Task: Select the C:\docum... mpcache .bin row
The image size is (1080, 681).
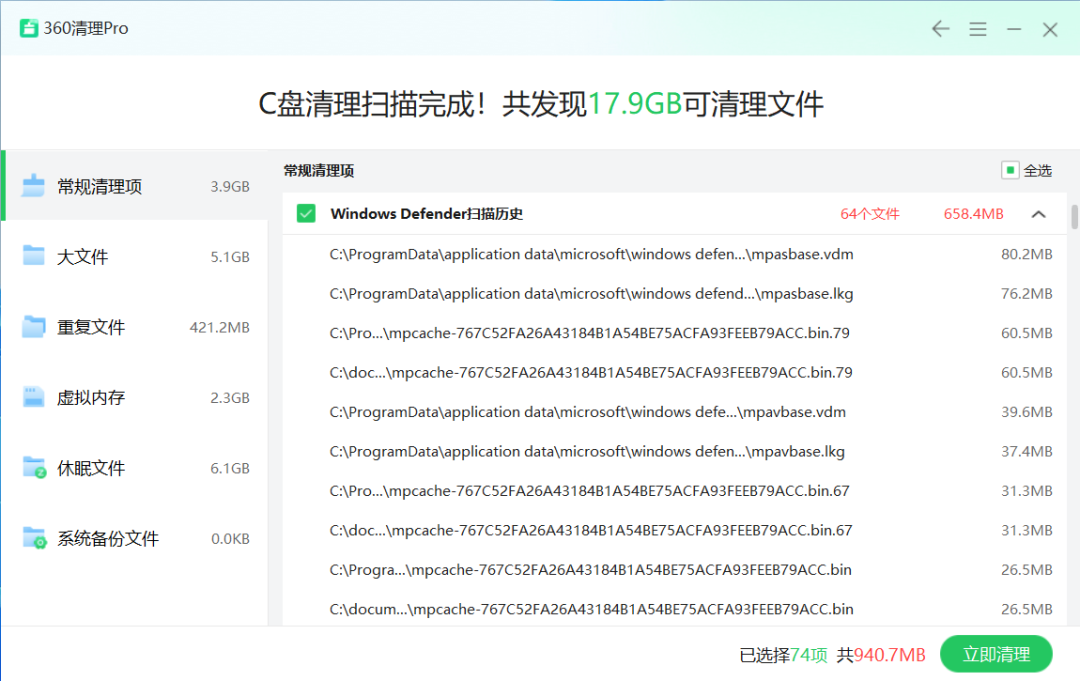Action: tap(674, 609)
